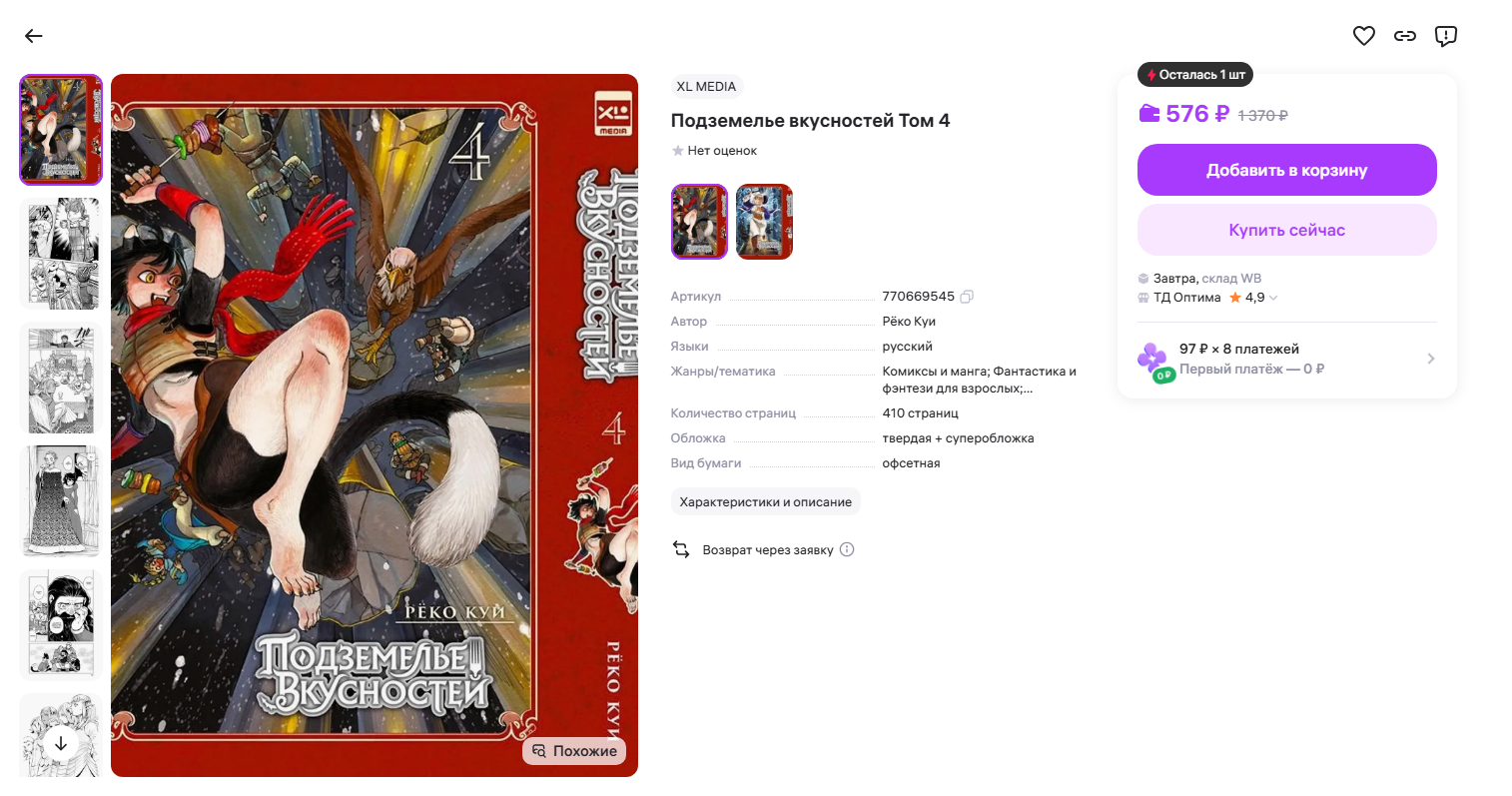Screen dimensions: 1512x796
Task: Add product to favorites with heart icon
Action: point(1363,36)
